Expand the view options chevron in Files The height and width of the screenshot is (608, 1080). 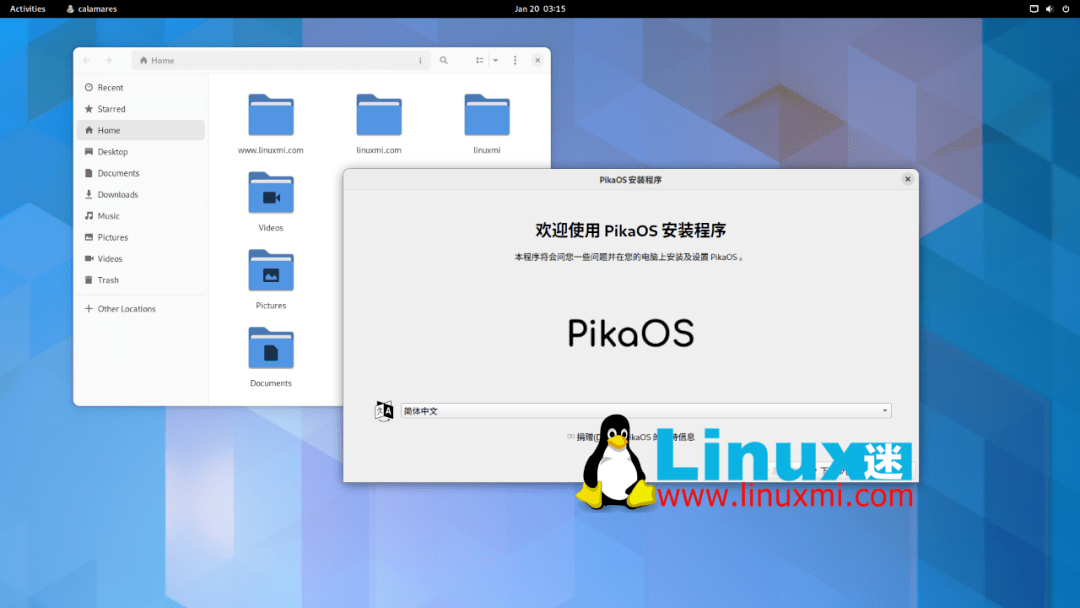(496, 60)
